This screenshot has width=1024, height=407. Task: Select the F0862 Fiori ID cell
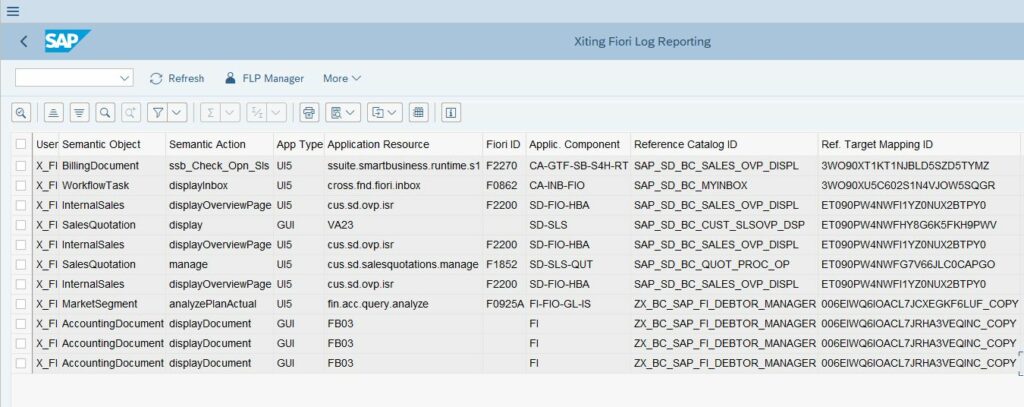click(504, 186)
